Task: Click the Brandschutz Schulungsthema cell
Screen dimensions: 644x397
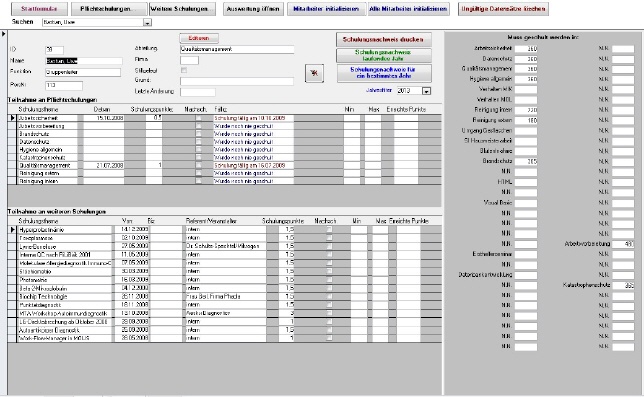Action: click(x=47, y=134)
